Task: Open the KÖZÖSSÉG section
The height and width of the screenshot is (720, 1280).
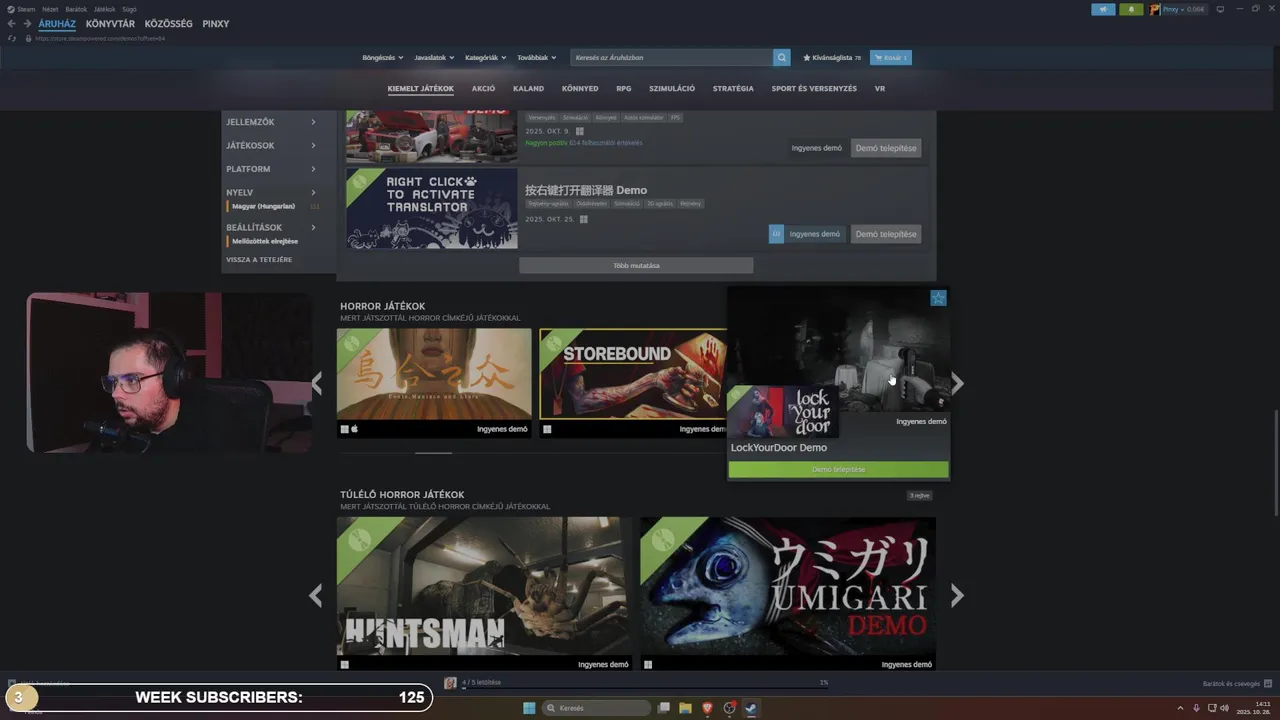Action: click(168, 24)
